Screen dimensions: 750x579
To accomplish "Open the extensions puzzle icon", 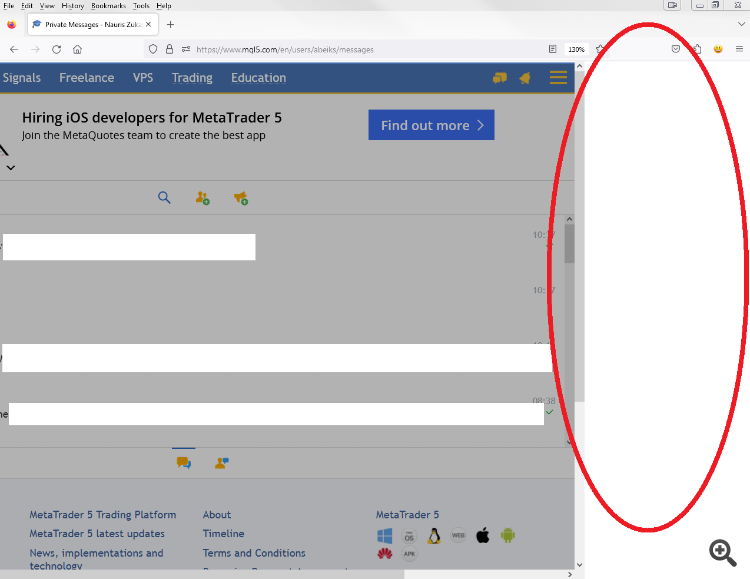I will pyautogui.click(x=697, y=49).
